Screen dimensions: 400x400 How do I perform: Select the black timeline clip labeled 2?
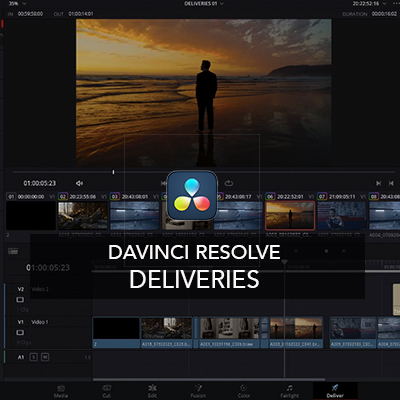pos(116,332)
